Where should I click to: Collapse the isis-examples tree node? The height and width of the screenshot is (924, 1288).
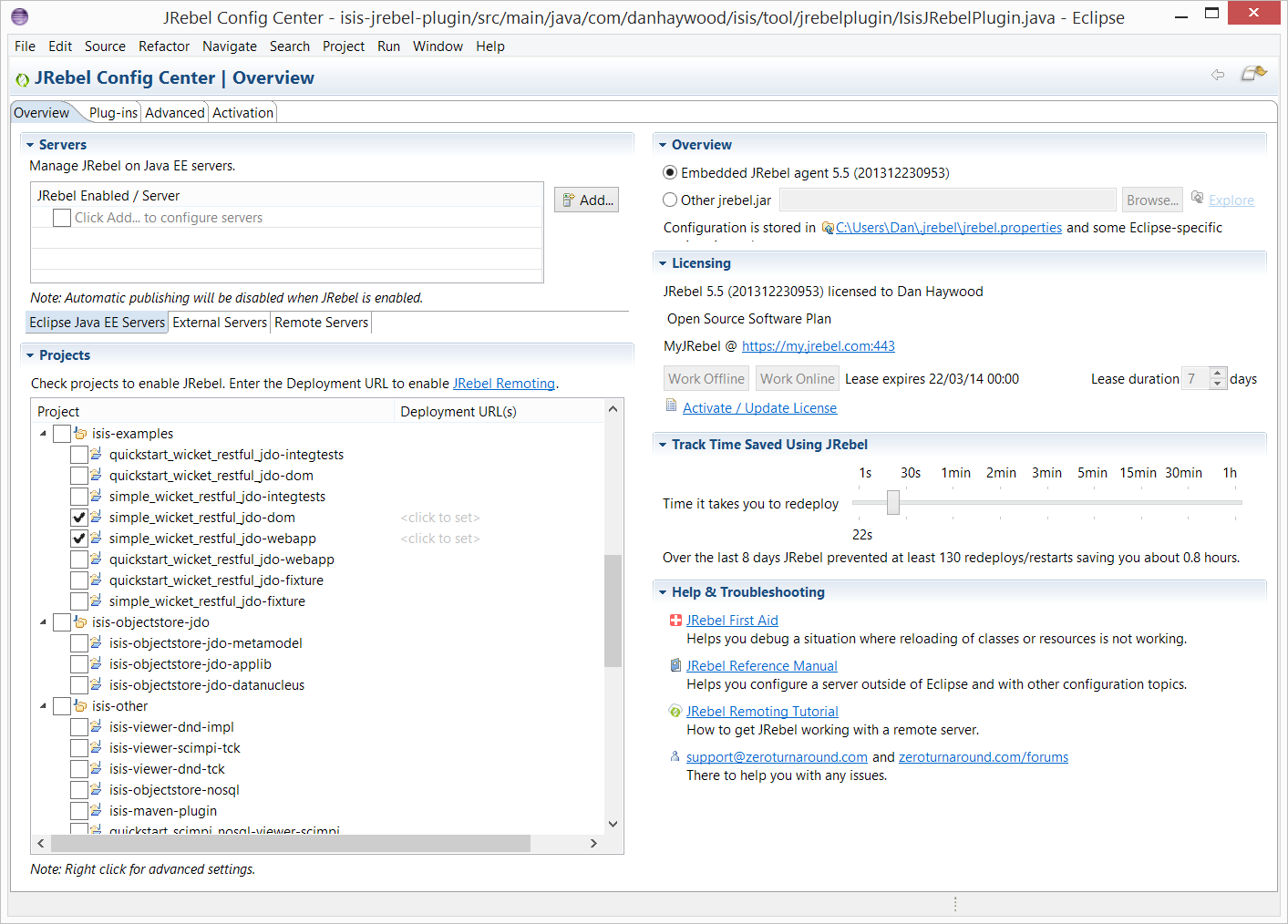(43, 434)
